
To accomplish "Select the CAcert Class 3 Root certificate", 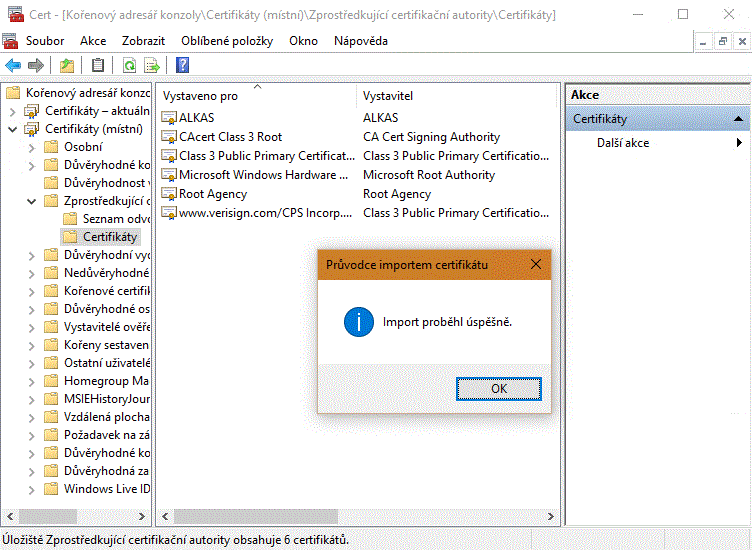I will pyautogui.click(x=230, y=137).
